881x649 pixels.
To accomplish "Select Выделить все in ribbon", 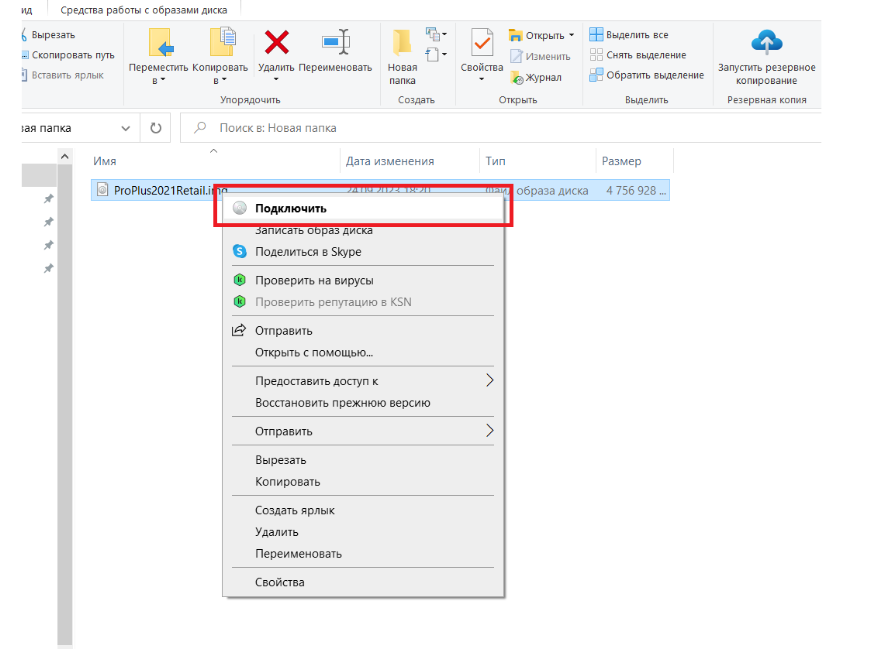I will (x=631, y=35).
